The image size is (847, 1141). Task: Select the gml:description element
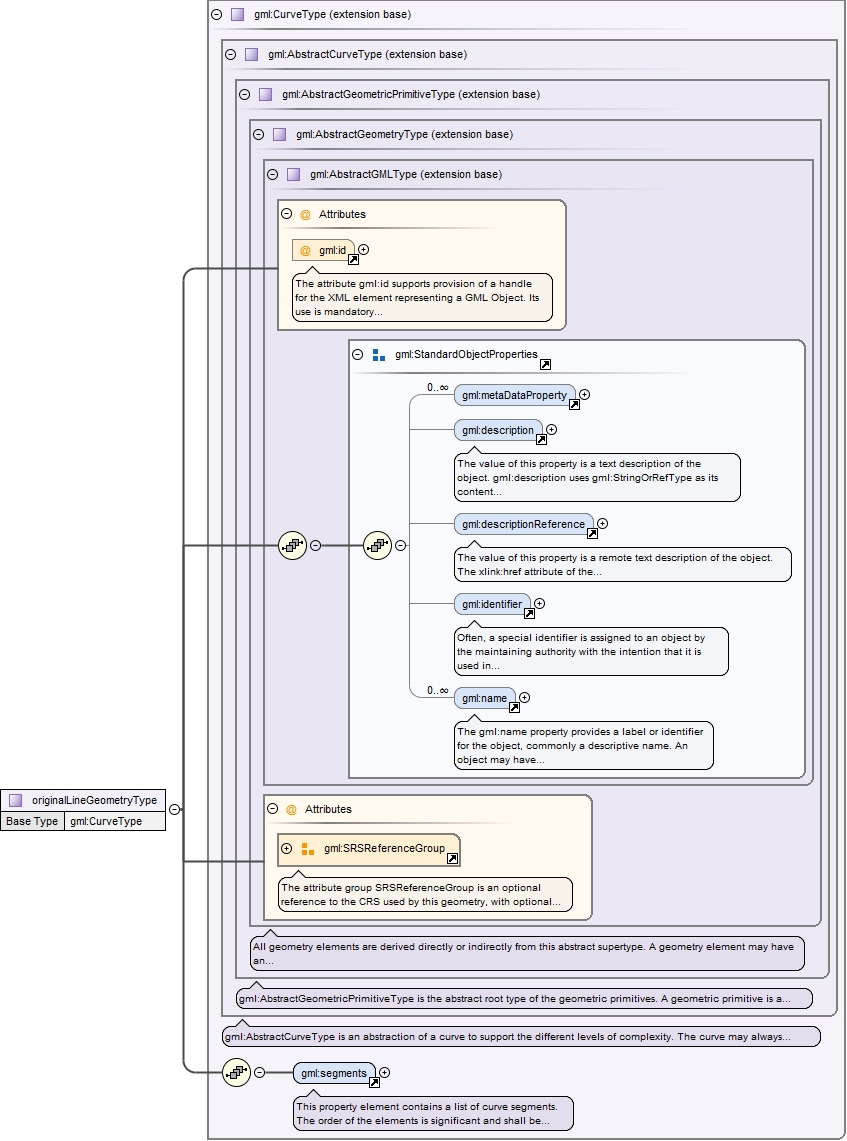pos(498,430)
